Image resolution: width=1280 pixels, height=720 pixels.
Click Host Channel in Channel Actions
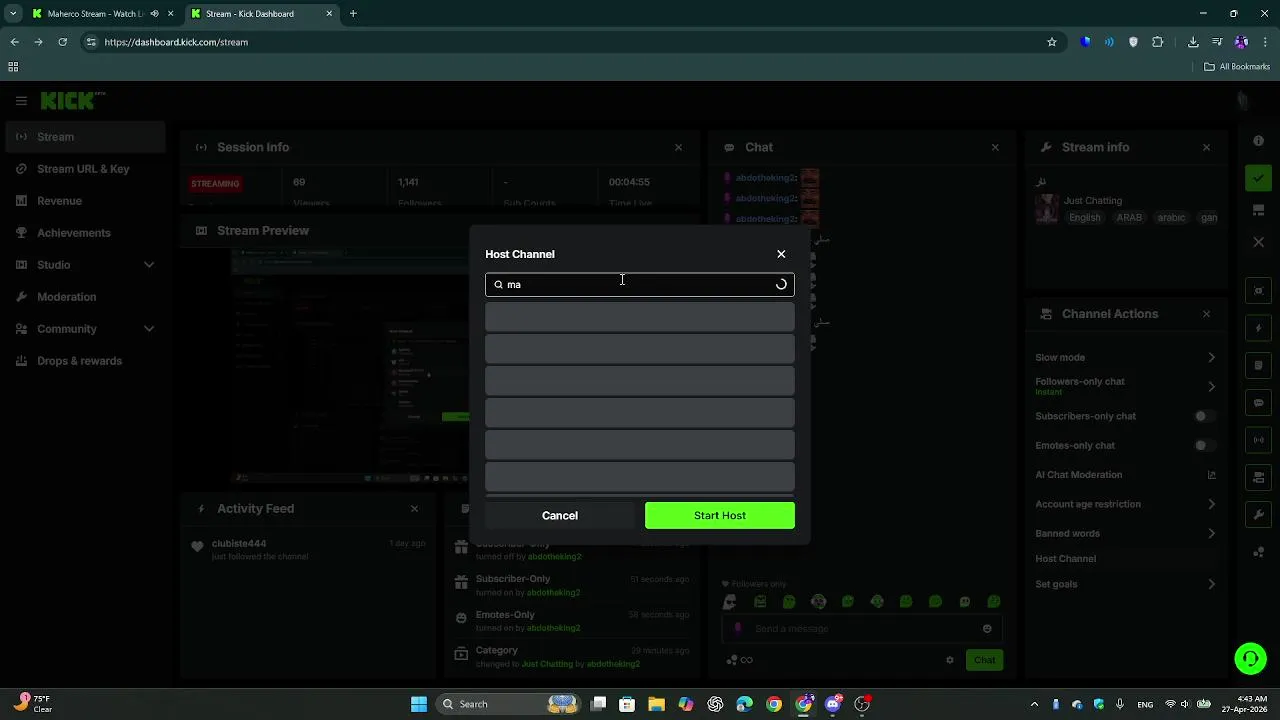coord(1065,559)
